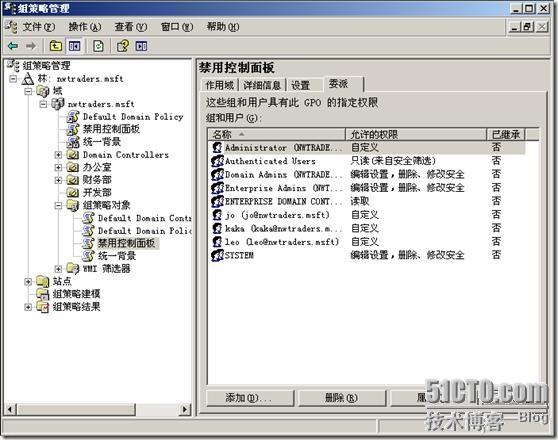Click the 组策略建模 icon

(43, 294)
